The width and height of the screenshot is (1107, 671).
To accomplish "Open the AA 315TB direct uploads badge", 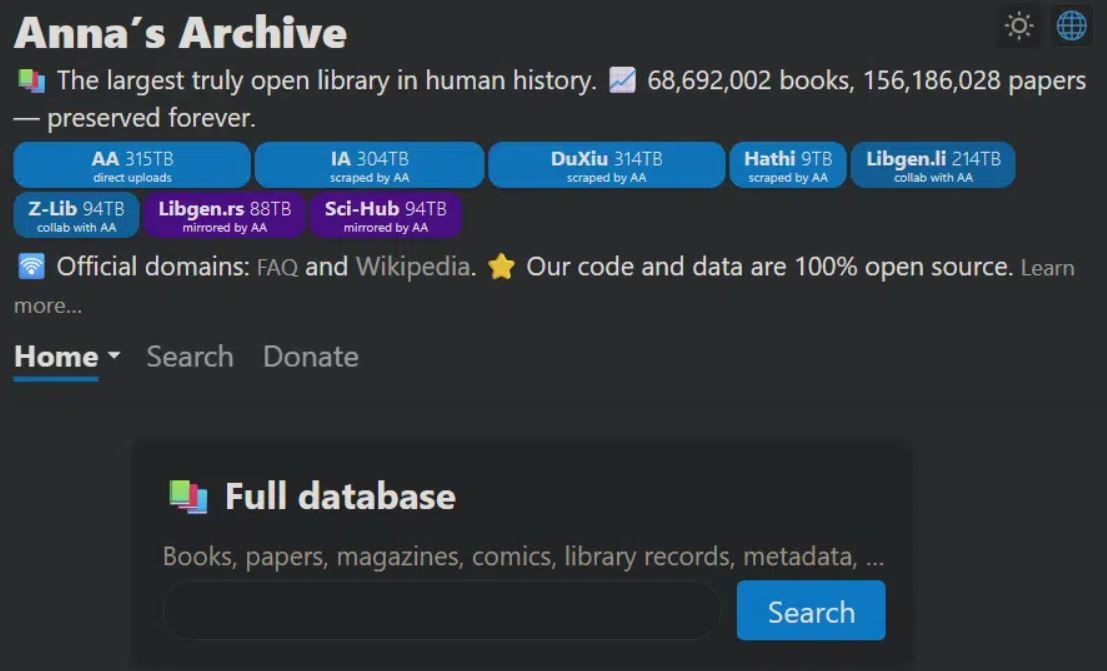I will coord(132,165).
